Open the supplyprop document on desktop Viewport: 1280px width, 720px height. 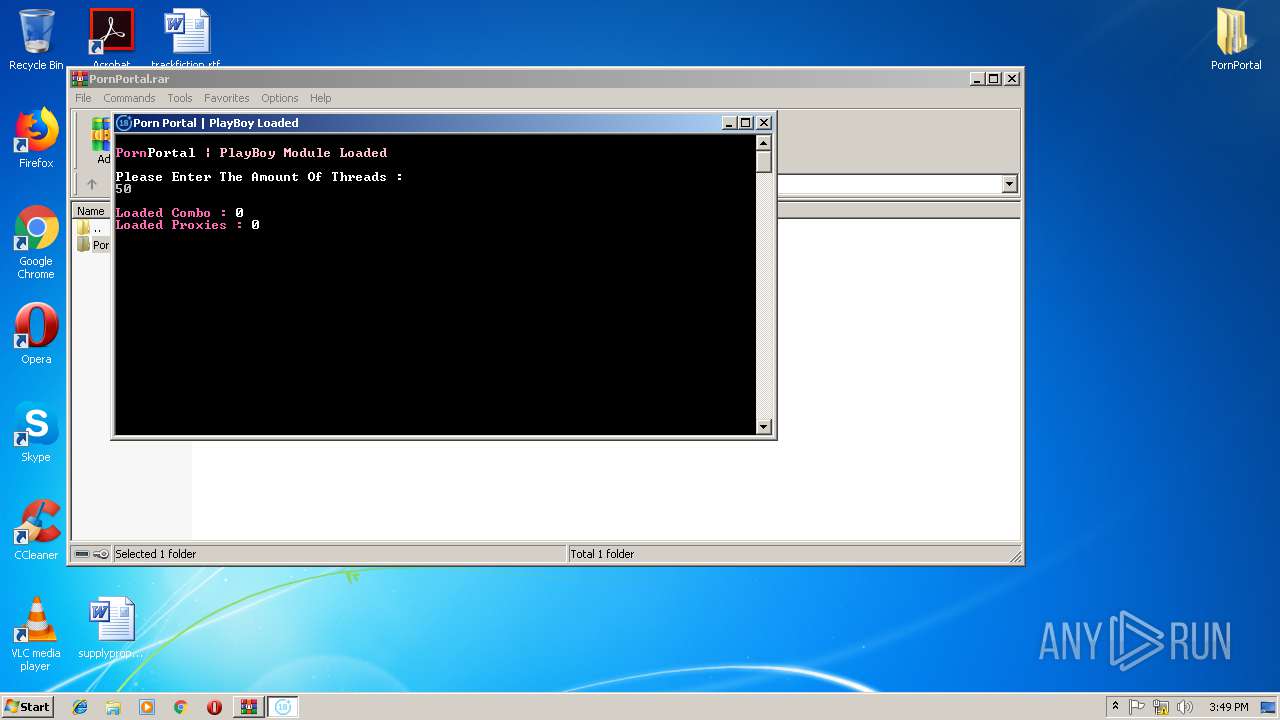tap(111, 628)
